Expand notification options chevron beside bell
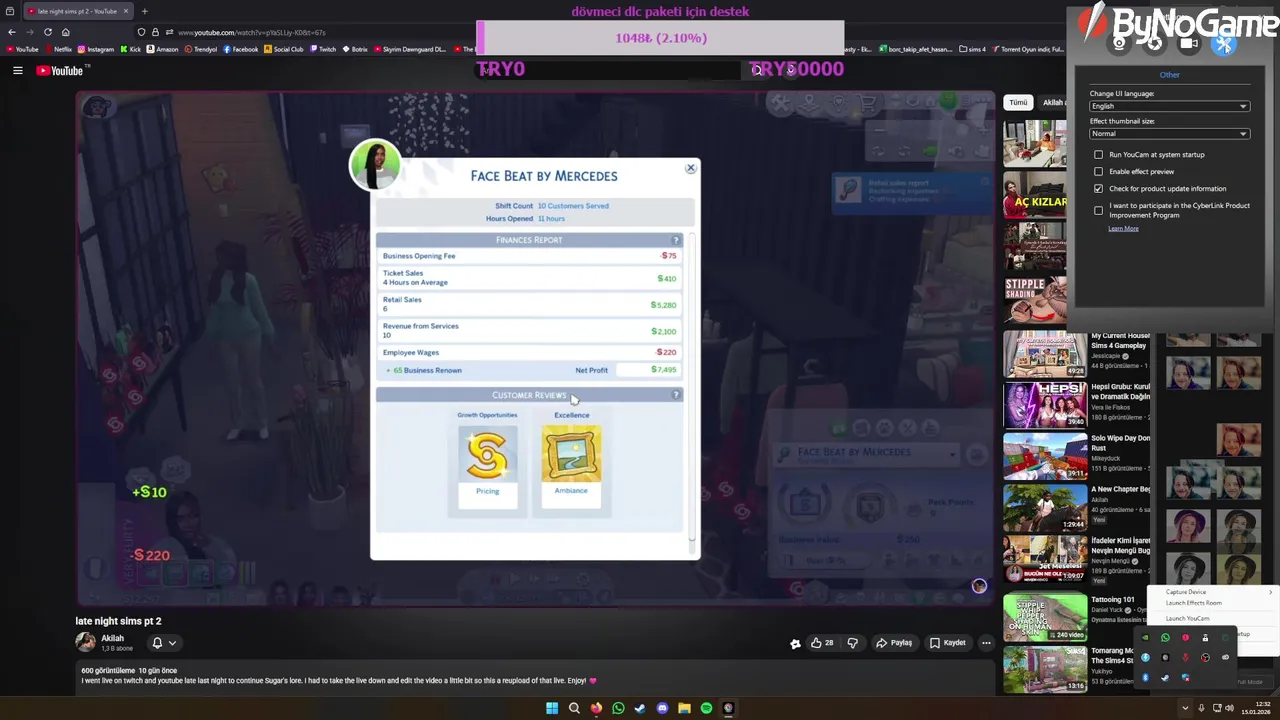 pos(172,644)
